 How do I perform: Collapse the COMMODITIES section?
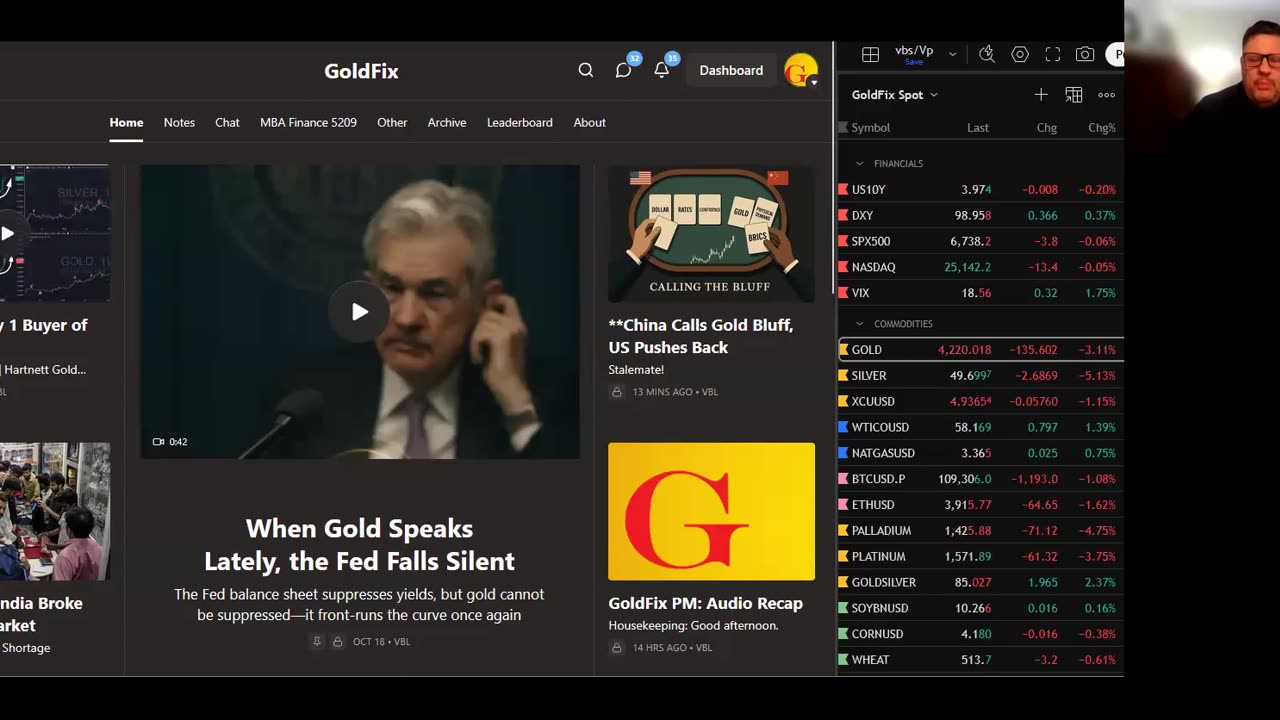click(x=859, y=324)
